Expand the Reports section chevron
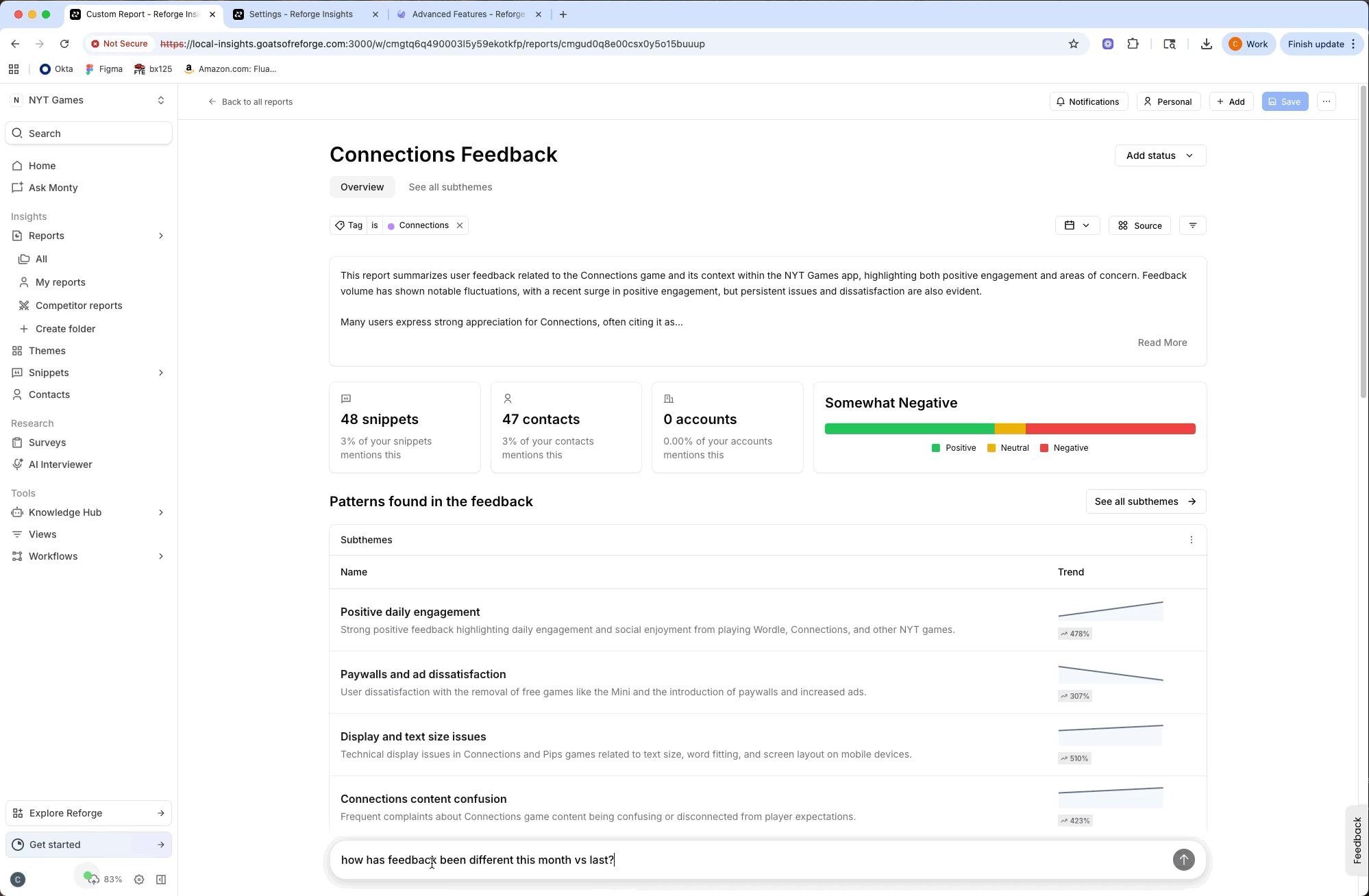This screenshot has height=896, width=1369. click(x=161, y=236)
